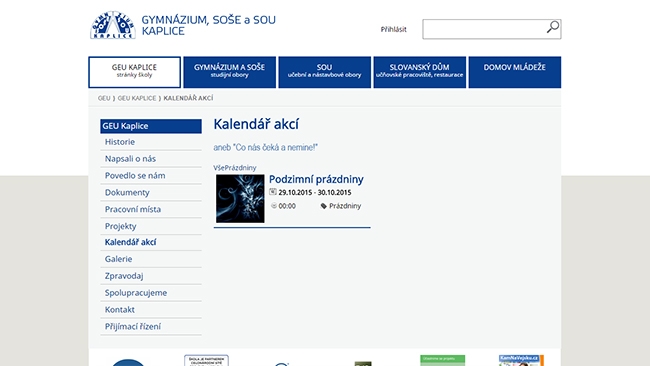This screenshot has width=650, height=366.
Task: Open the Slovanský dům tab
Action: pos(420,72)
